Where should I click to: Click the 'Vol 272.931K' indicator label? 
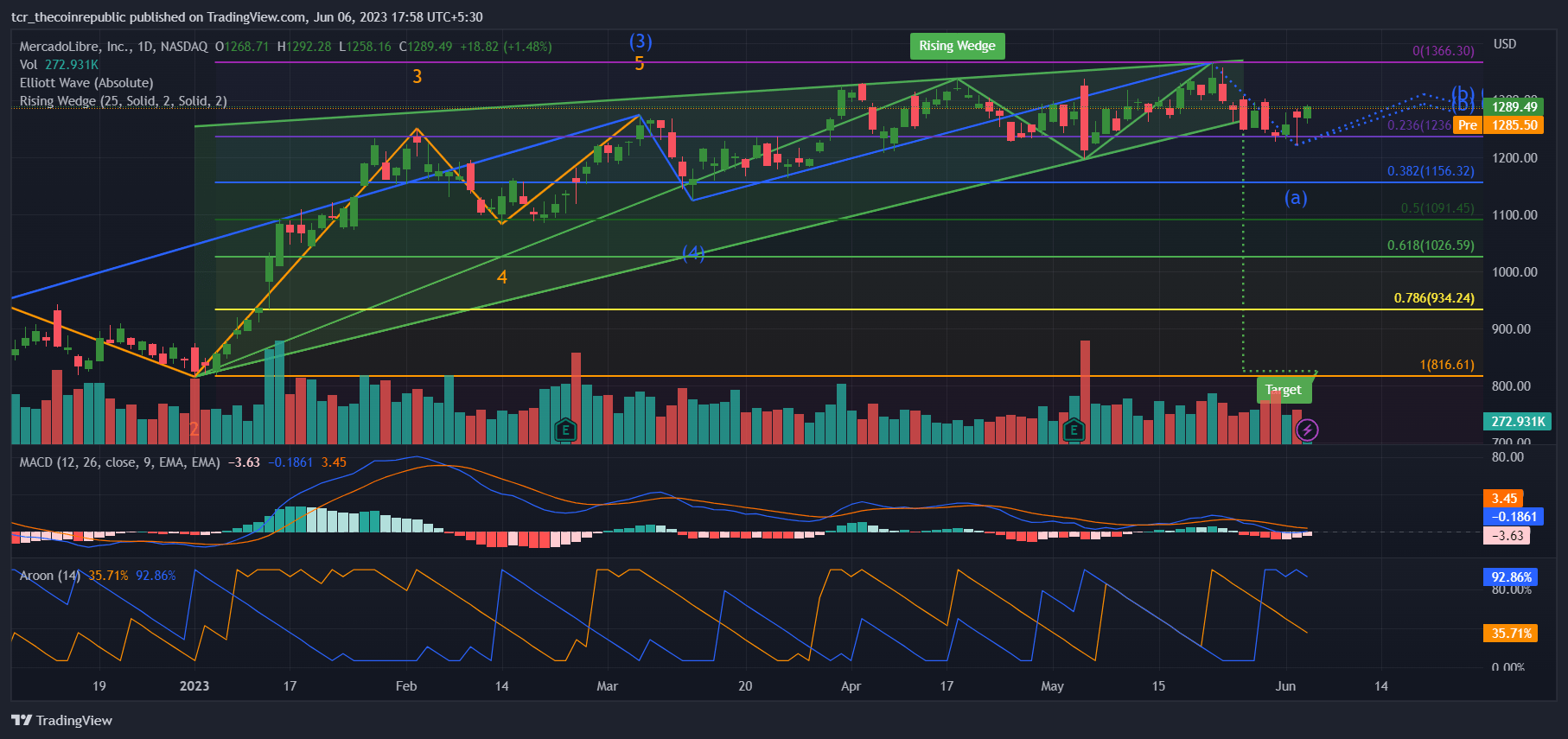59,65
